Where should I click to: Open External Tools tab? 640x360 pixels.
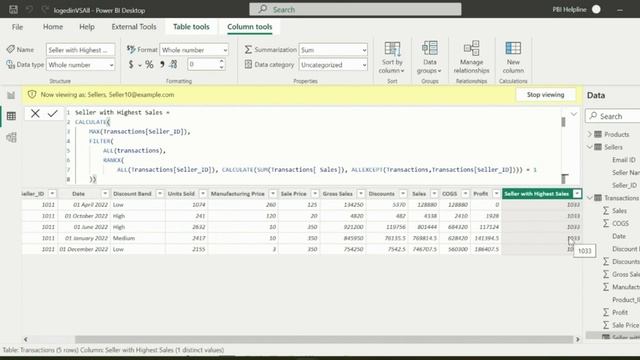point(134,27)
